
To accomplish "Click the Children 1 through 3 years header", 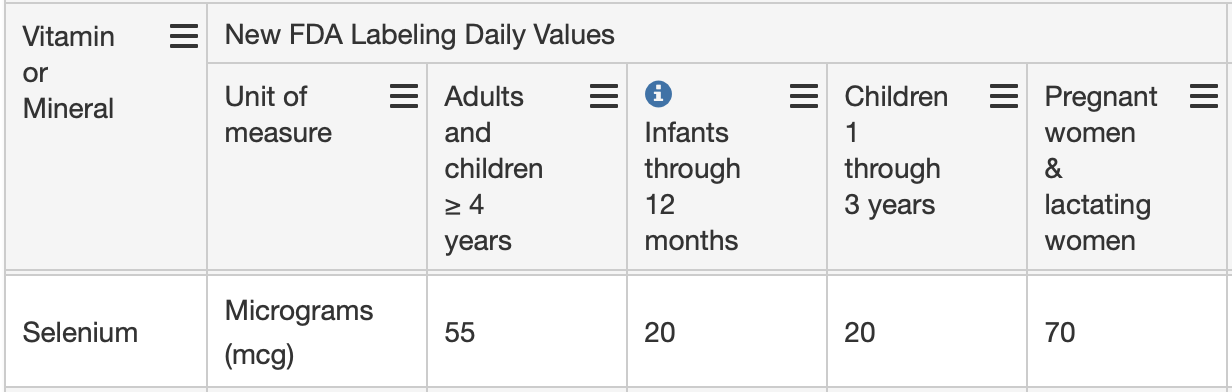I will 896,151.
